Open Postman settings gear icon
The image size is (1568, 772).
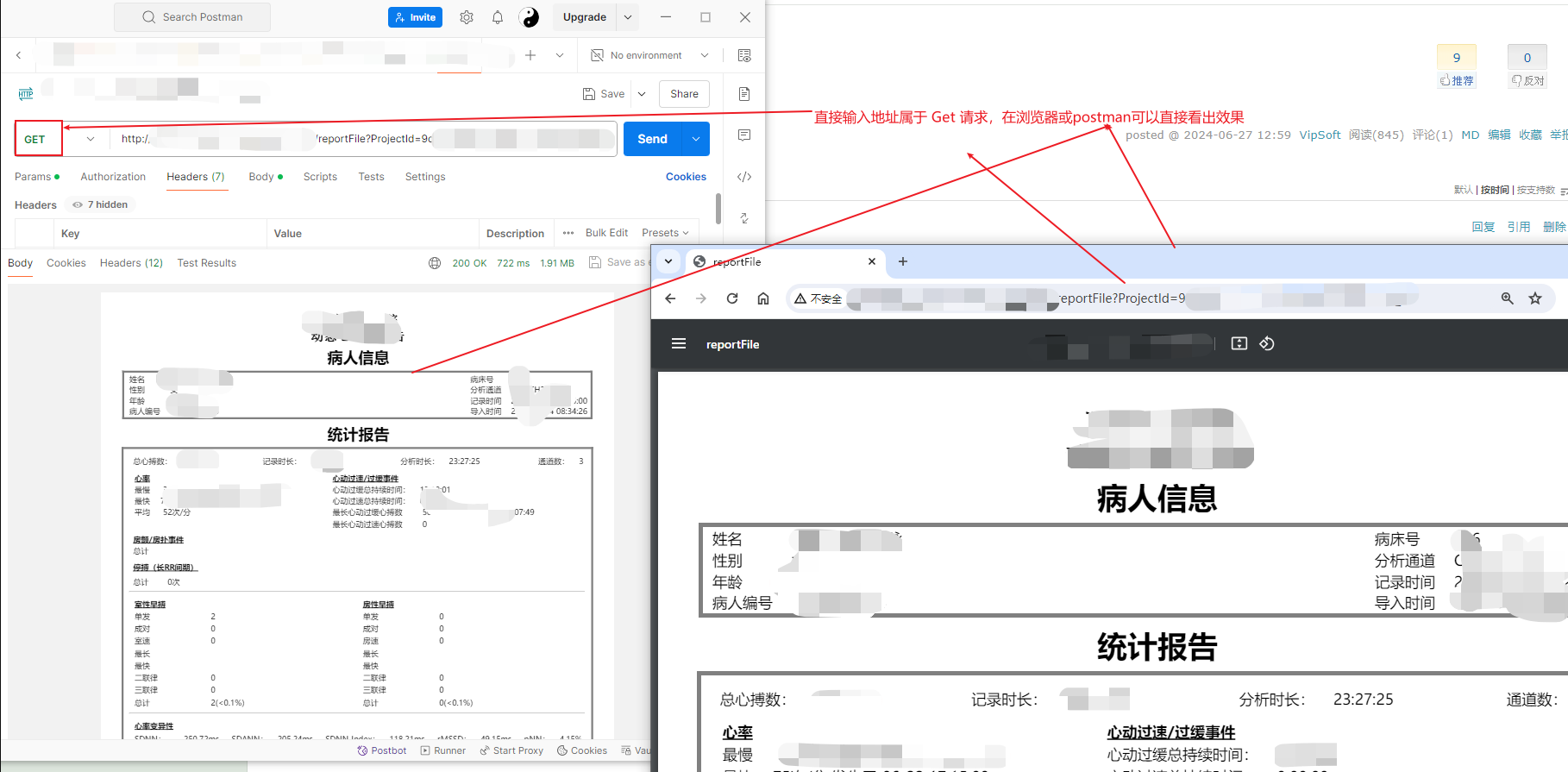[467, 17]
